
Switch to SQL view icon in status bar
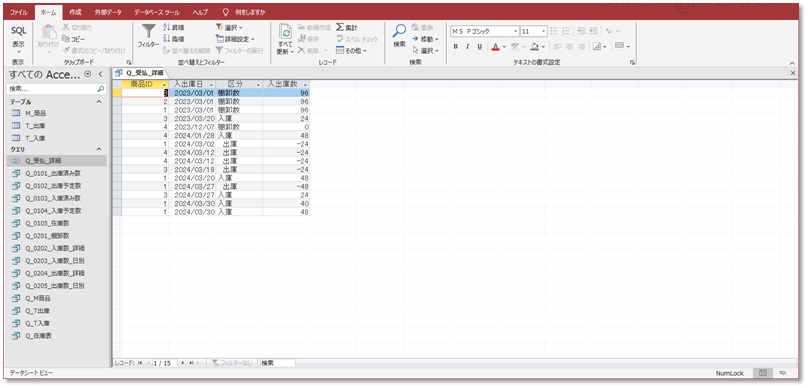[782, 373]
